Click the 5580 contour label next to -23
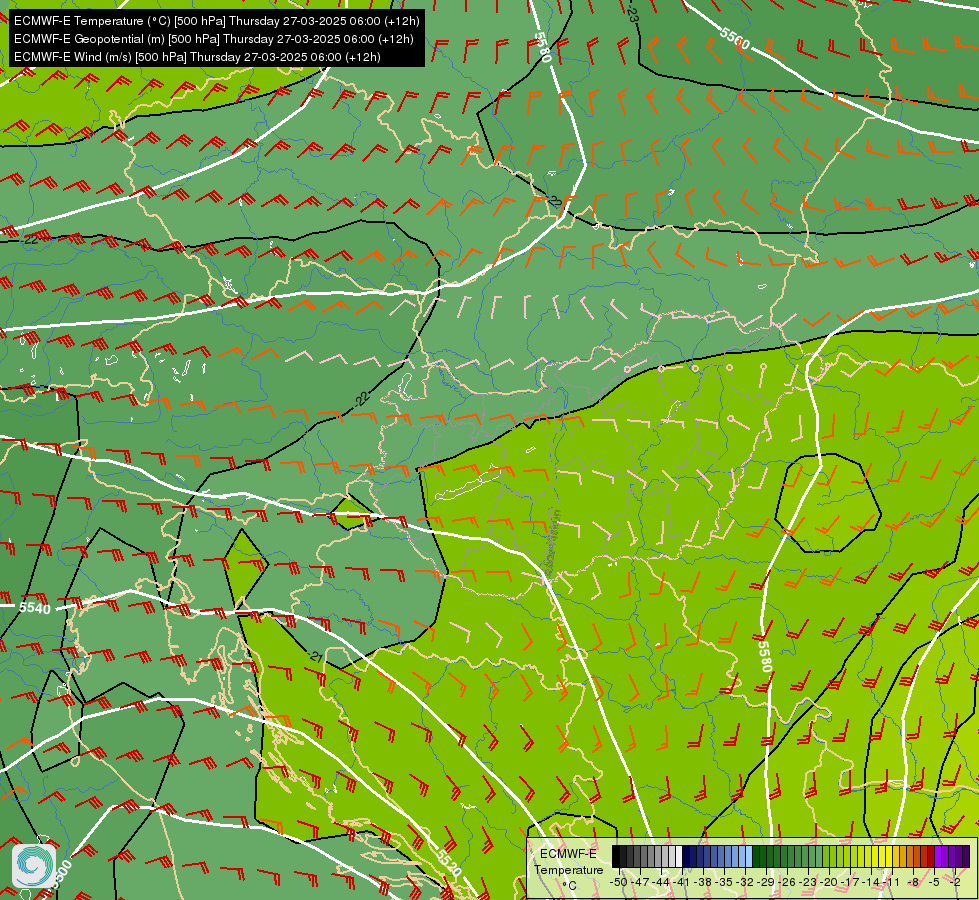This screenshot has height=900, width=979. (x=541, y=47)
